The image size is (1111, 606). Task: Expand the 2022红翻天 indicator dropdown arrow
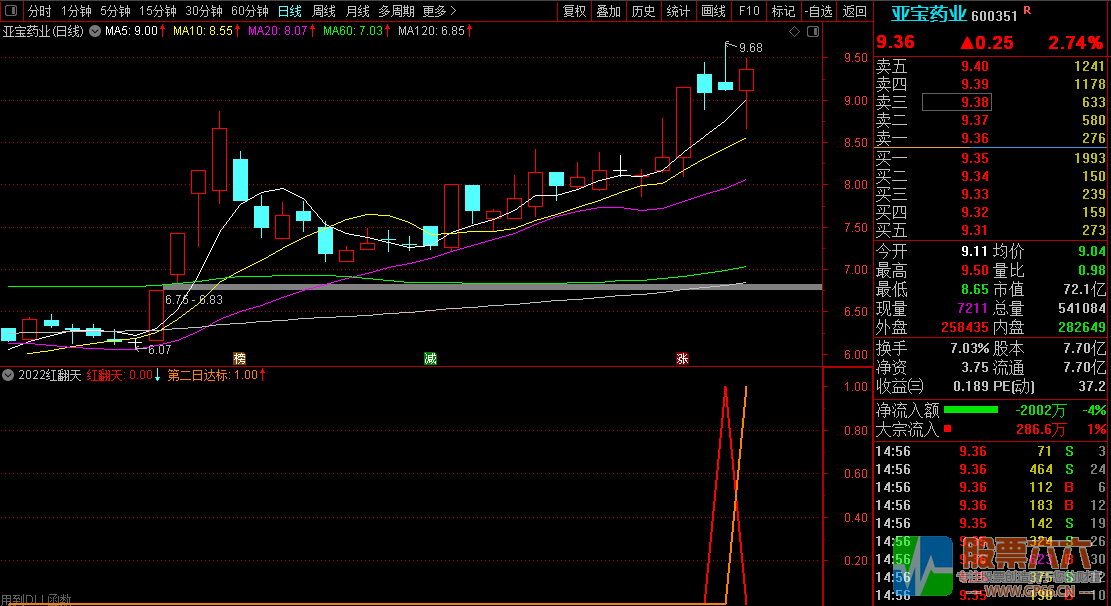pos(9,376)
